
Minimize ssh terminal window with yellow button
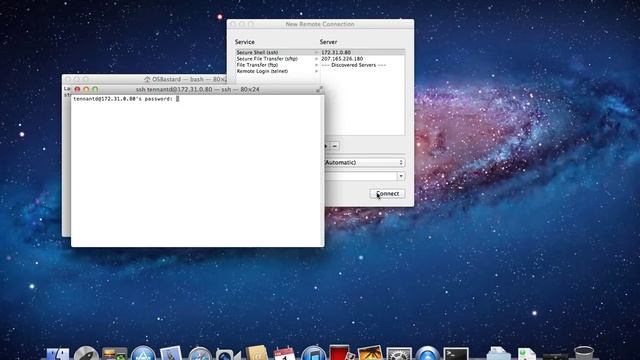coord(86,89)
